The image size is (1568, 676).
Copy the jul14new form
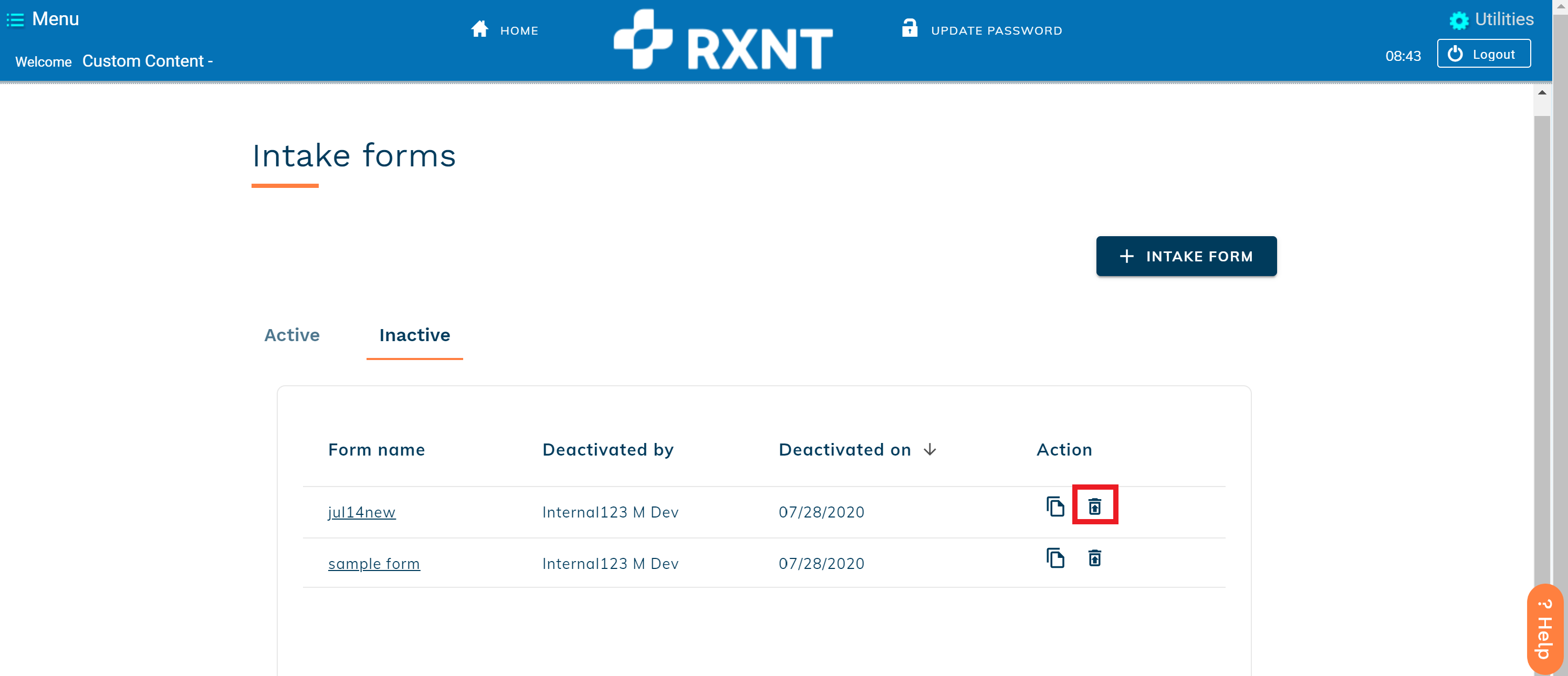point(1055,506)
